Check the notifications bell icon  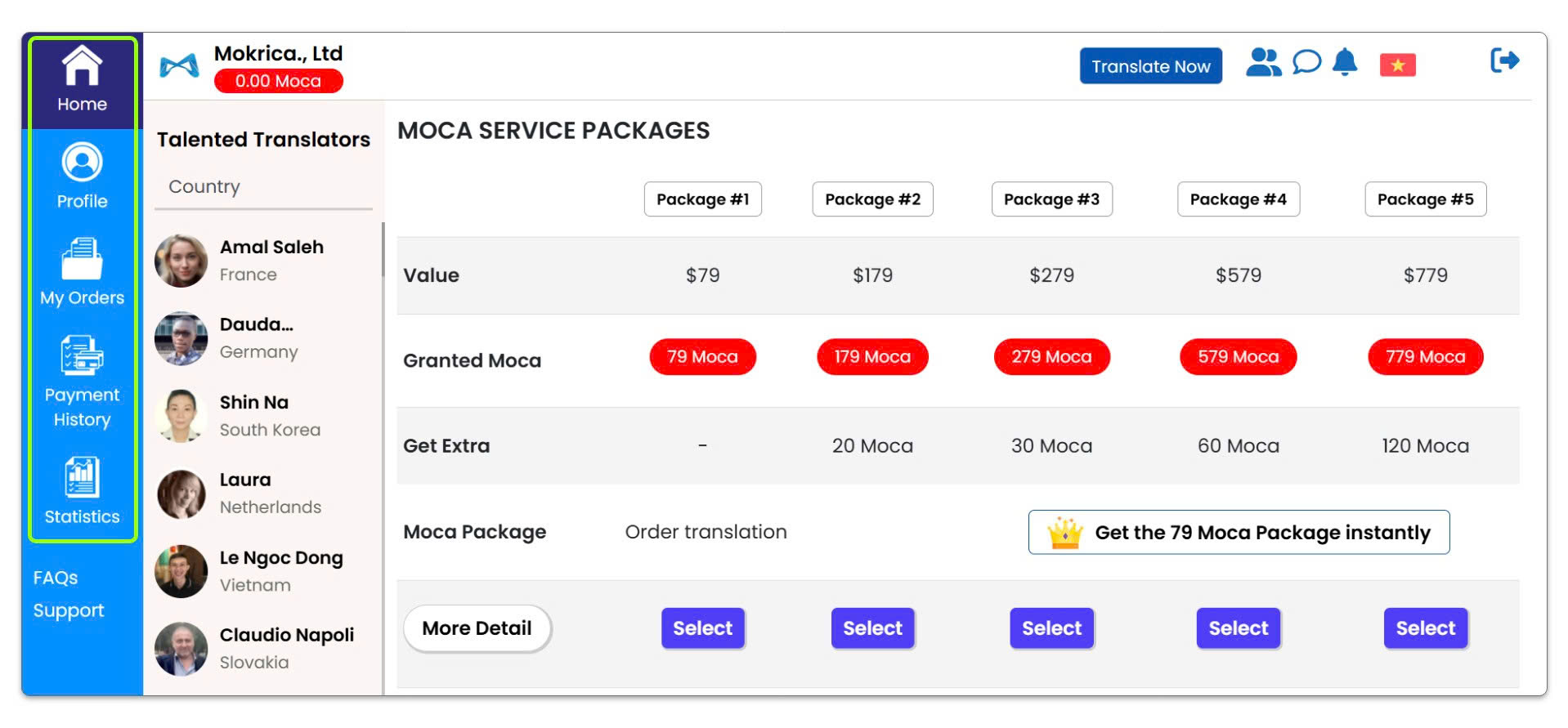click(x=1345, y=63)
